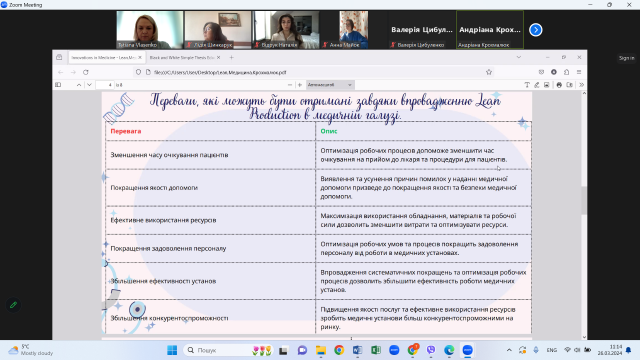This screenshot has height=360, width=640.
Task: Open PDF viewer more tools chevrons
Action: (581, 85)
